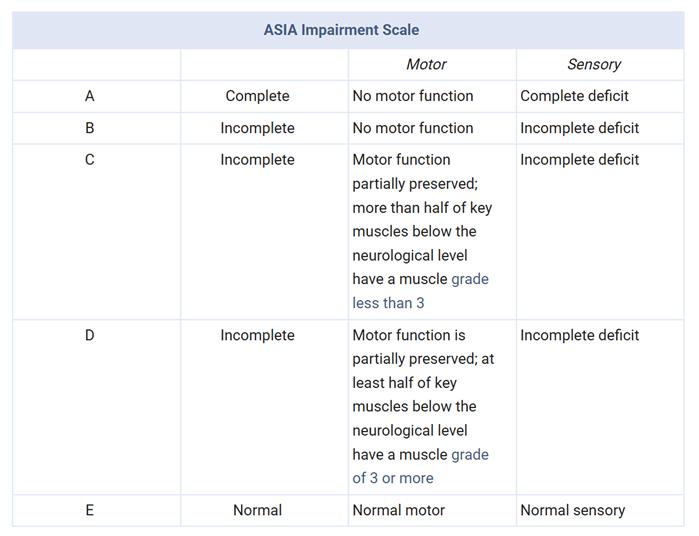
Task: Select the "Incomplete" cell in row D
Action: tap(257, 335)
